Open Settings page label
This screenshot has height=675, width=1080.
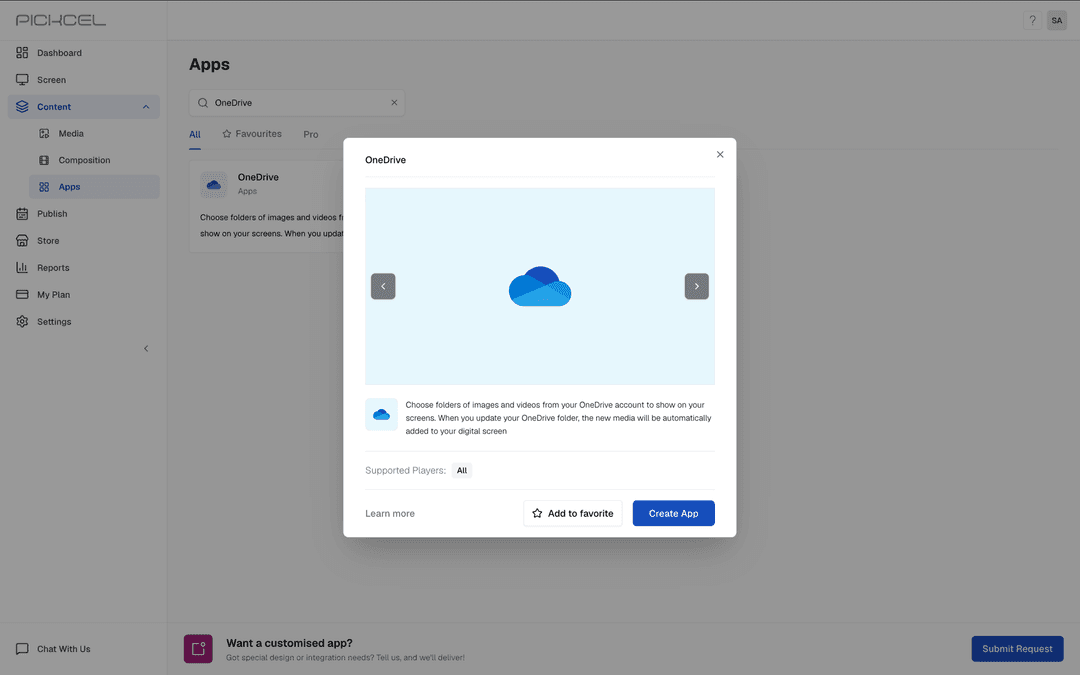tap(54, 322)
